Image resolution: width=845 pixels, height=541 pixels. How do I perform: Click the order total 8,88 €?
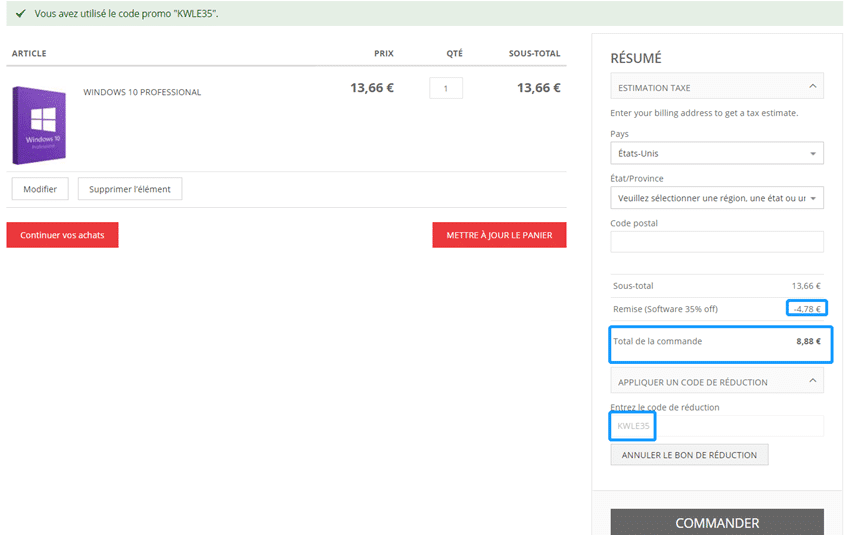[x=808, y=341]
